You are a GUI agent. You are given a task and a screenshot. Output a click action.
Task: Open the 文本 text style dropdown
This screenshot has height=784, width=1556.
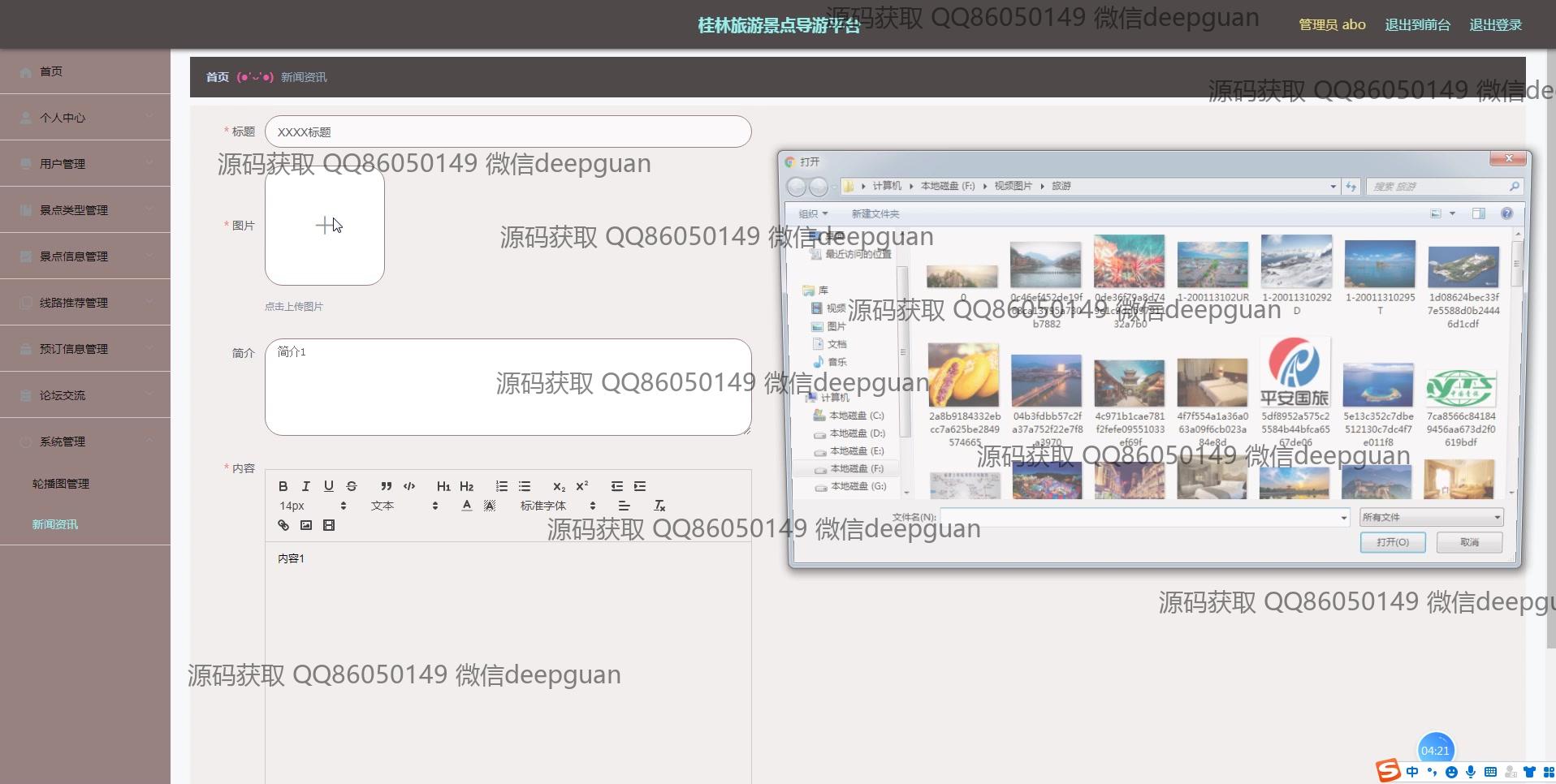pos(404,506)
